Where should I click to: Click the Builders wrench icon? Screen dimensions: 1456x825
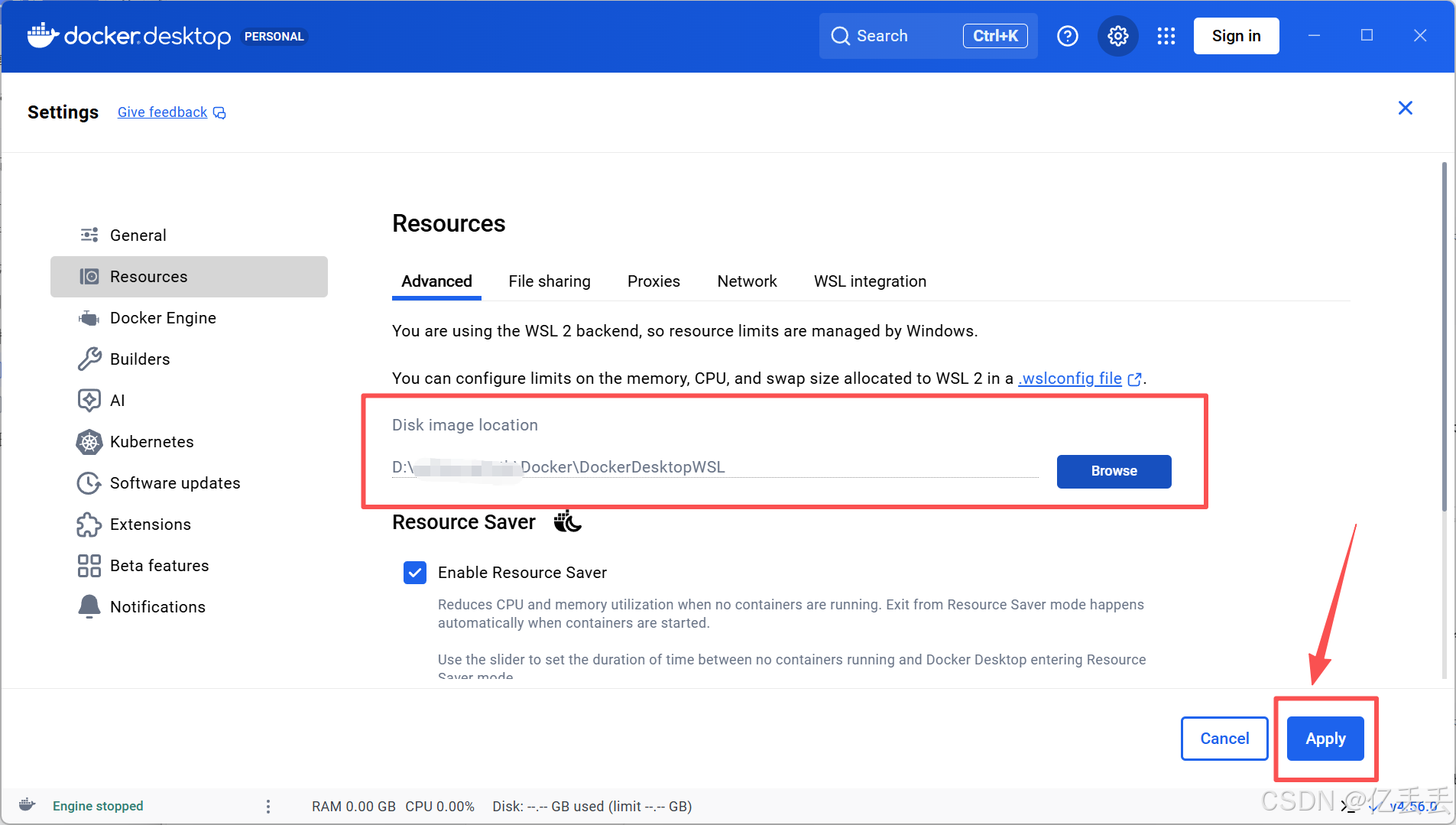[89, 359]
